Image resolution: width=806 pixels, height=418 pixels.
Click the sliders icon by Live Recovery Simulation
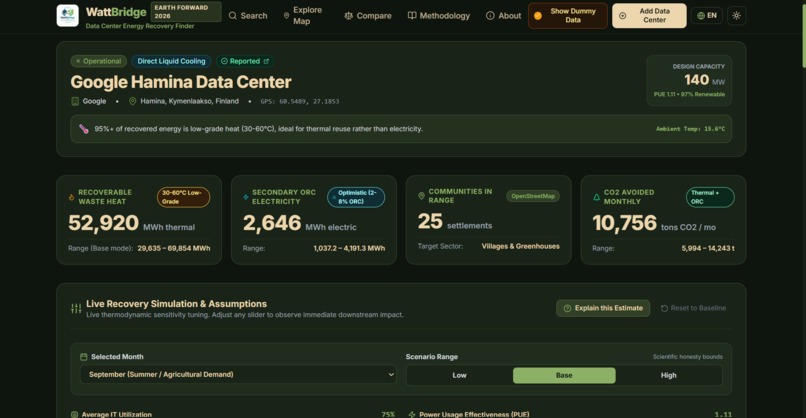click(x=76, y=308)
